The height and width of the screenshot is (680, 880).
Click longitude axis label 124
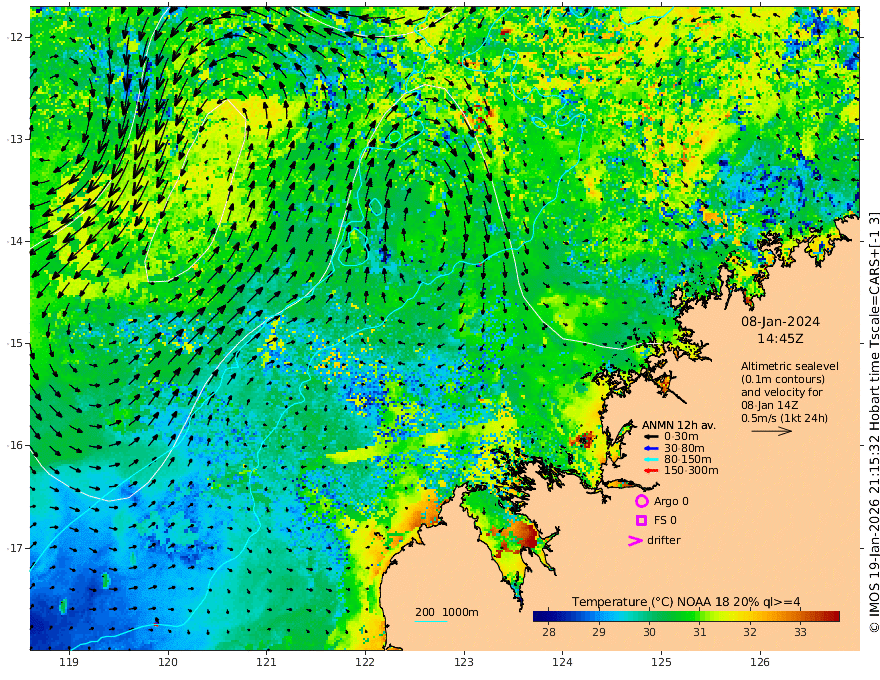click(562, 663)
